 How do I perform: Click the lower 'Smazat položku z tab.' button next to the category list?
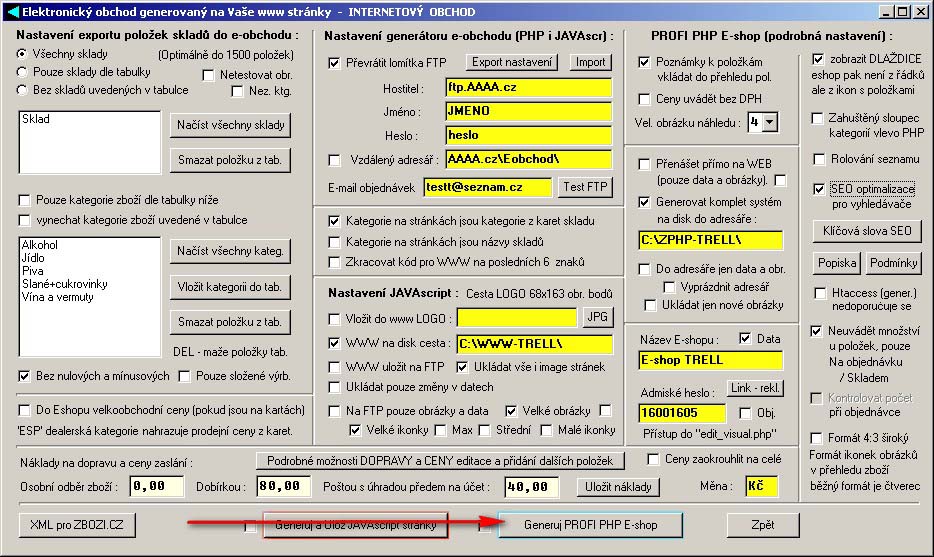point(230,322)
